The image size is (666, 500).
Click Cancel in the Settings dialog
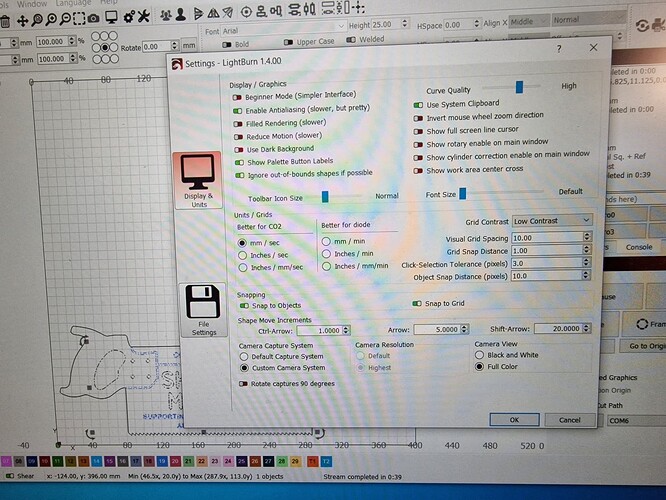click(569, 420)
